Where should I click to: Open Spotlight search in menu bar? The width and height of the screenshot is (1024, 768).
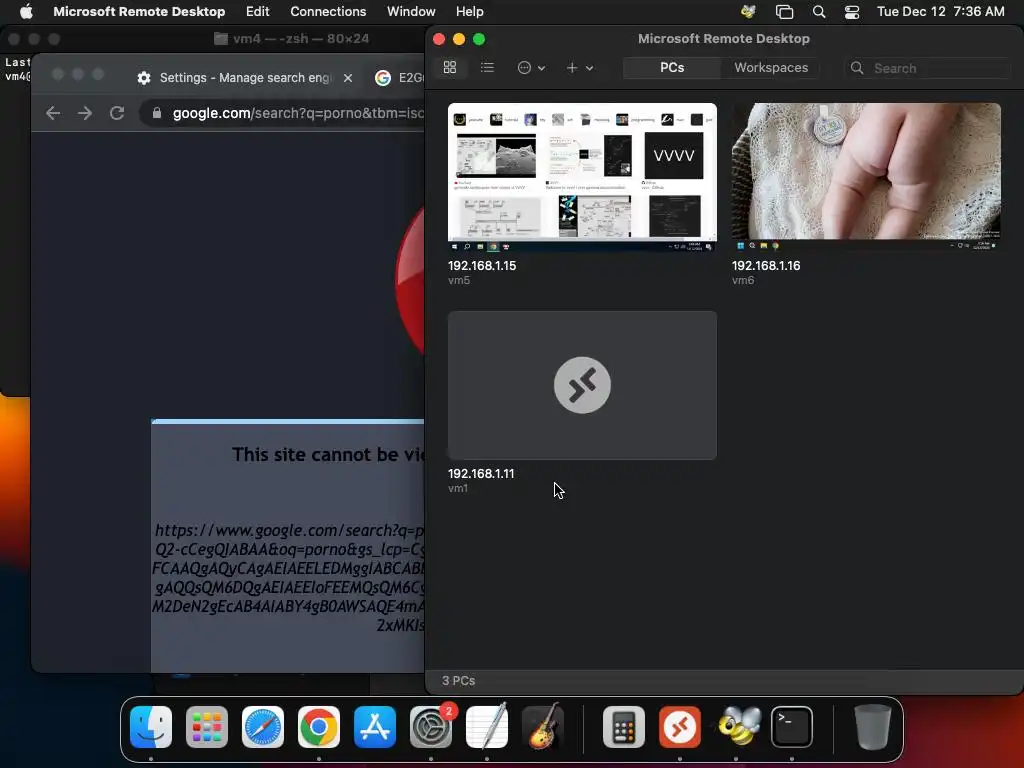click(819, 11)
